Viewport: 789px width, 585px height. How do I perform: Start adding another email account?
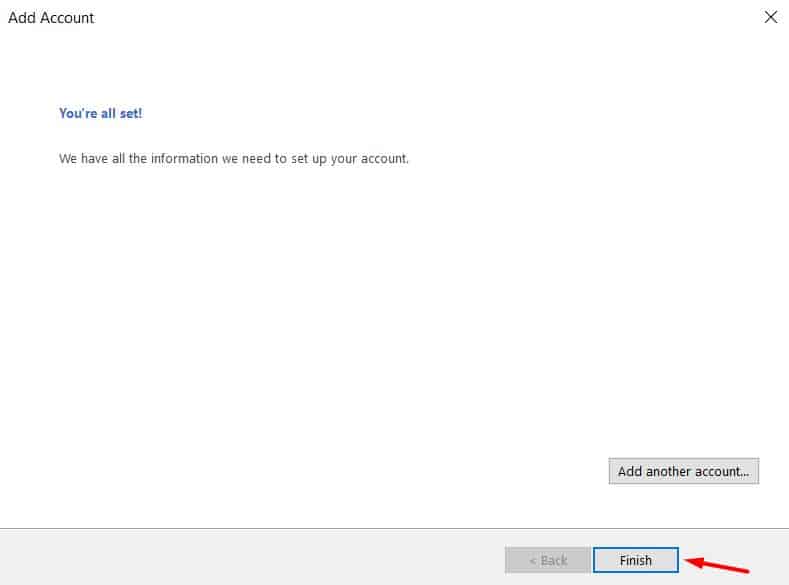[x=683, y=471]
